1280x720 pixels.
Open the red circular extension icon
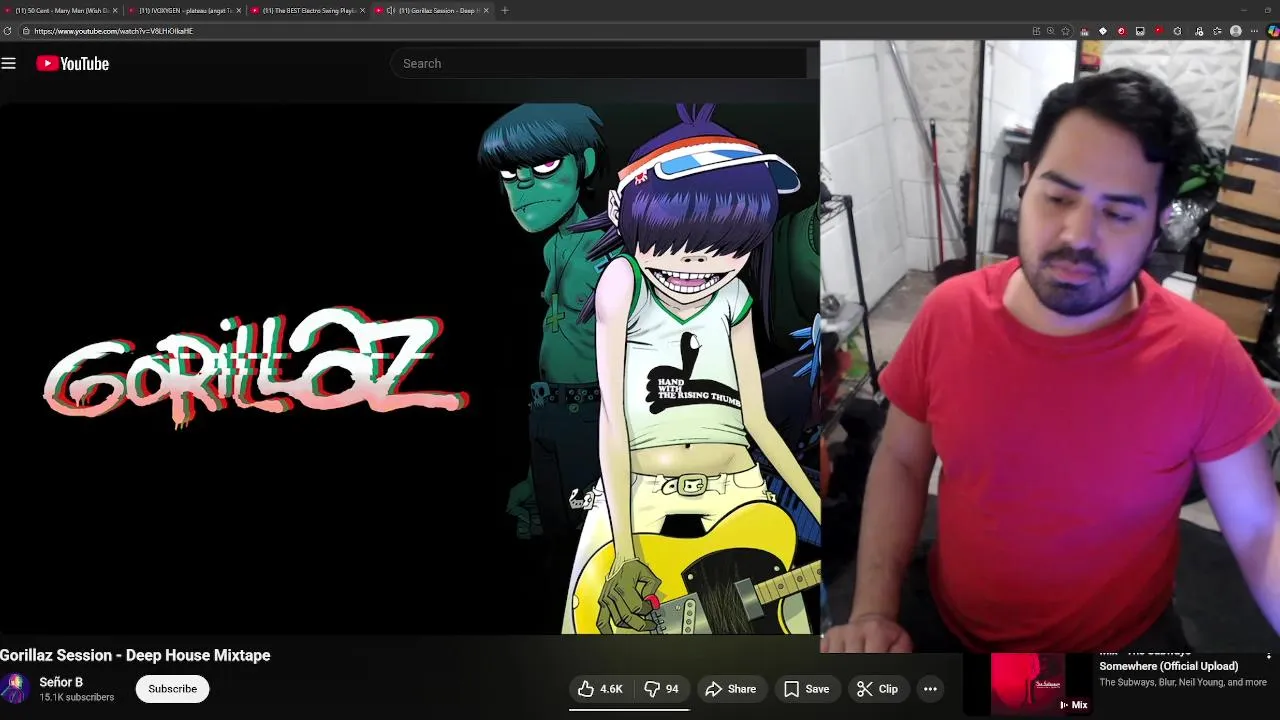pyautogui.click(x=1121, y=31)
